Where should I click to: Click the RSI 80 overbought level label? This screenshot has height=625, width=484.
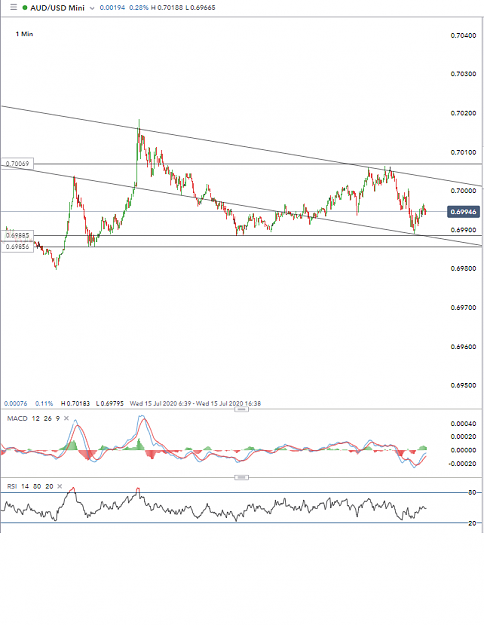pos(472,493)
